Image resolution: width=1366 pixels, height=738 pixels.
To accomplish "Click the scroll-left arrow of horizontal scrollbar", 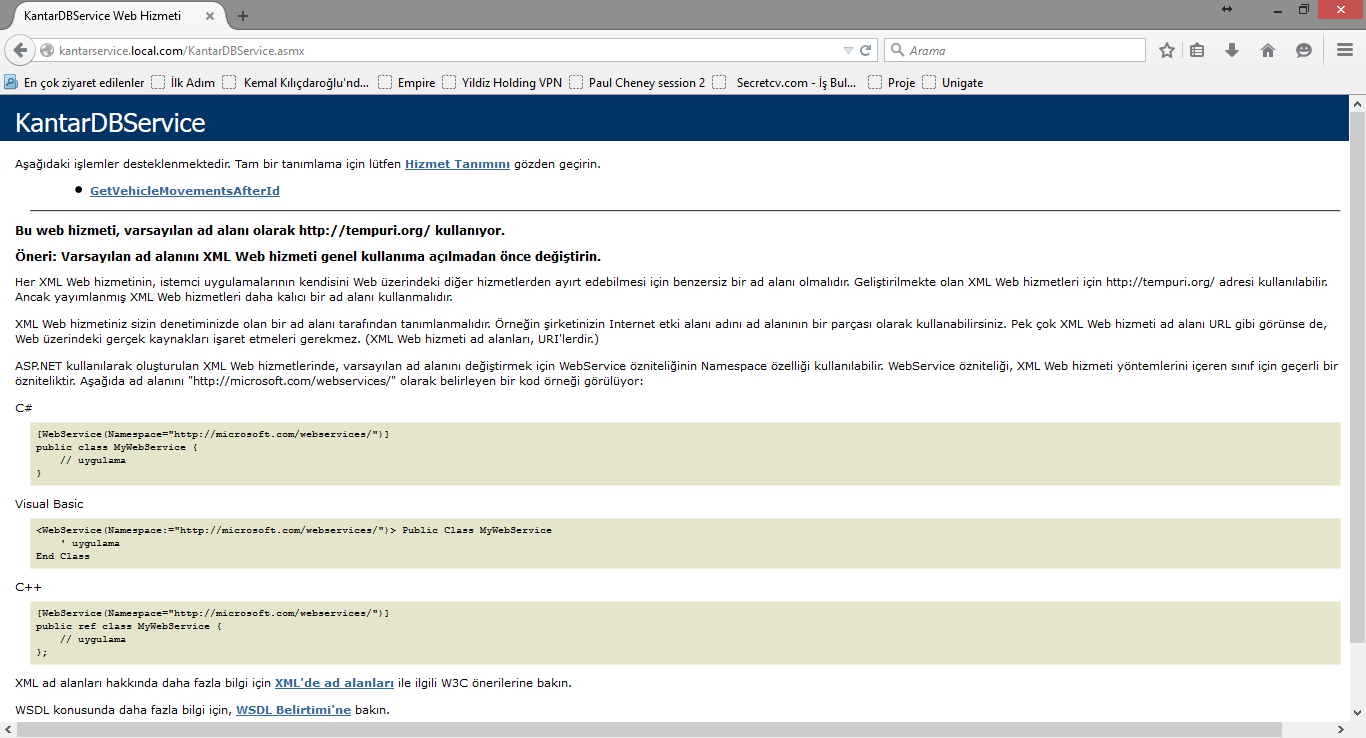I will [7, 729].
